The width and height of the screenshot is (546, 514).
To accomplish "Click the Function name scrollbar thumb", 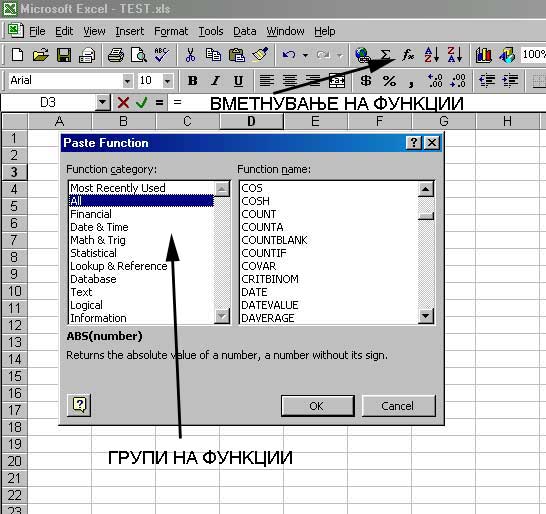I will (x=426, y=216).
